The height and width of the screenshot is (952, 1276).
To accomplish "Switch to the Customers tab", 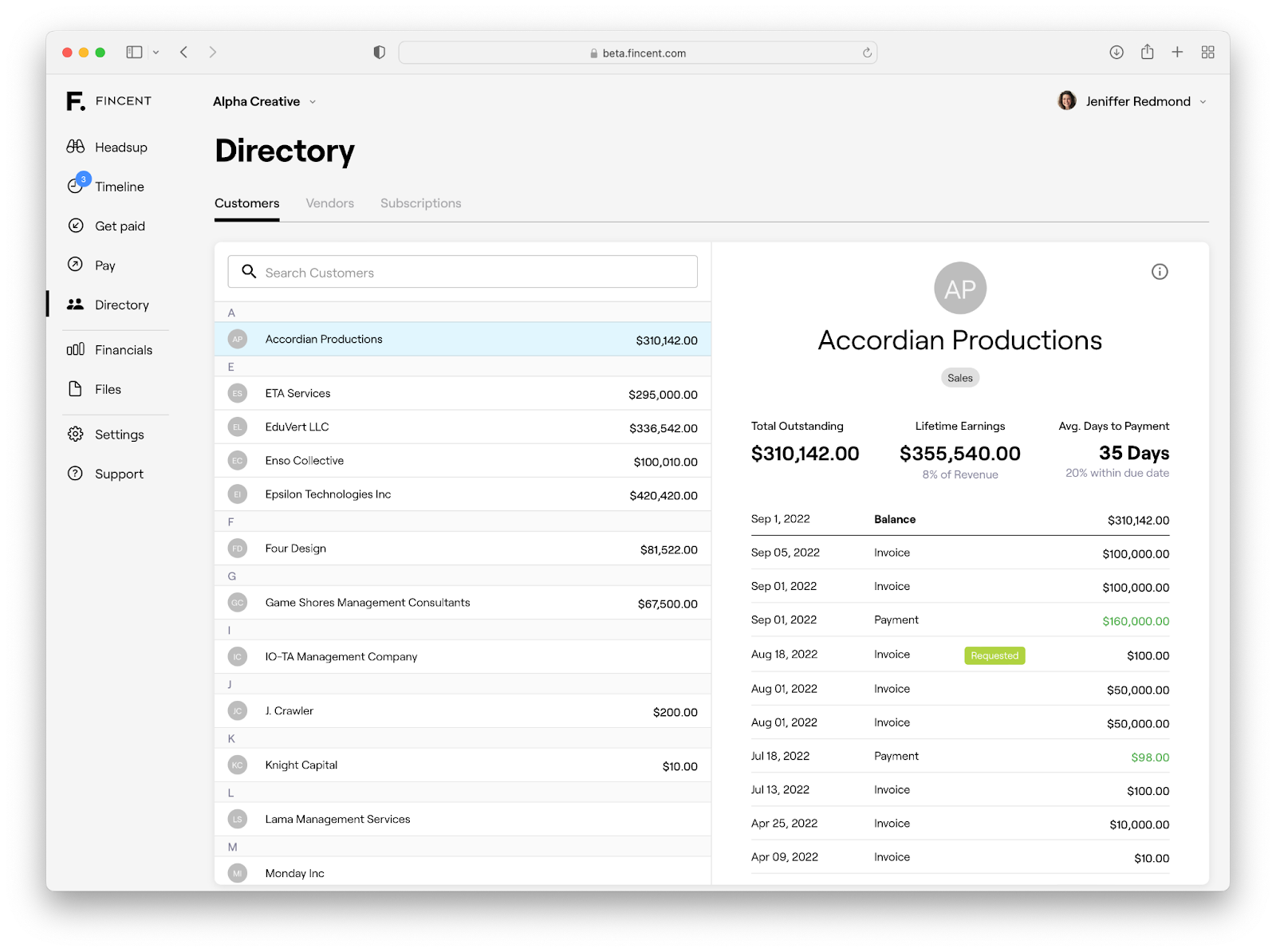I will tap(247, 203).
